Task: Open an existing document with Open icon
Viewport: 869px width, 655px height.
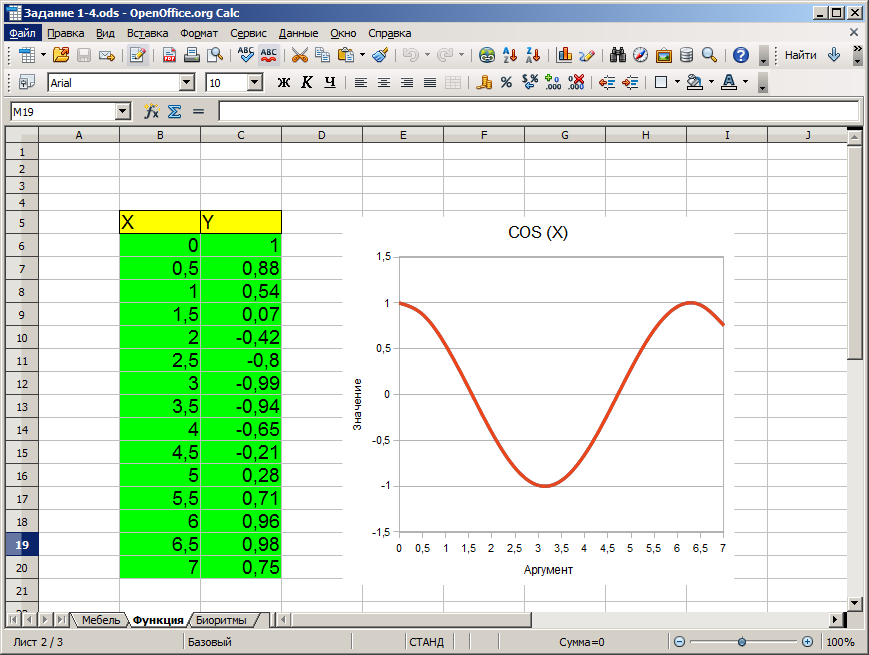Action: click(61, 55)
